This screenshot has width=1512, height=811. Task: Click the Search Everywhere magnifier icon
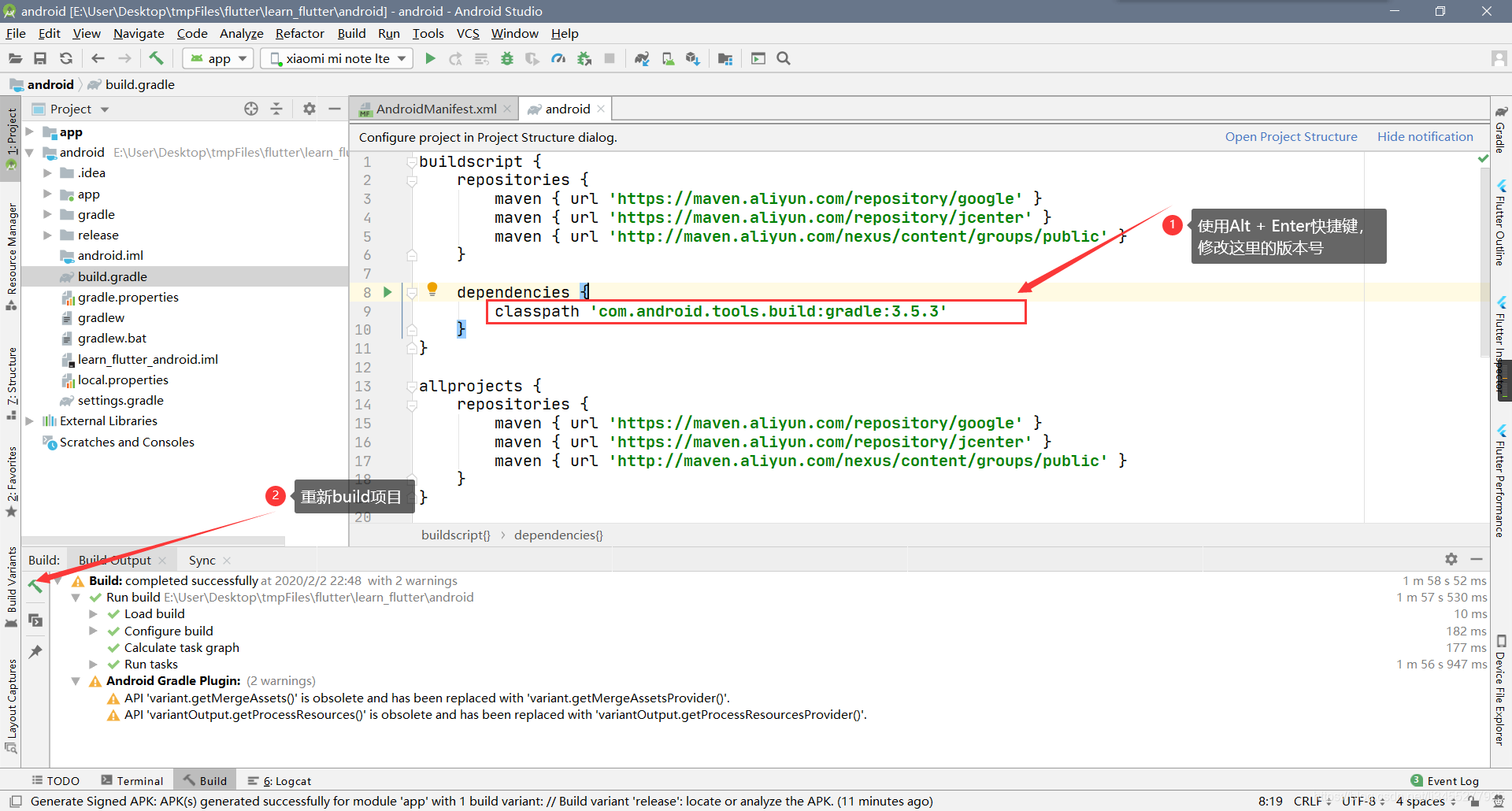[x=784, y=58]
